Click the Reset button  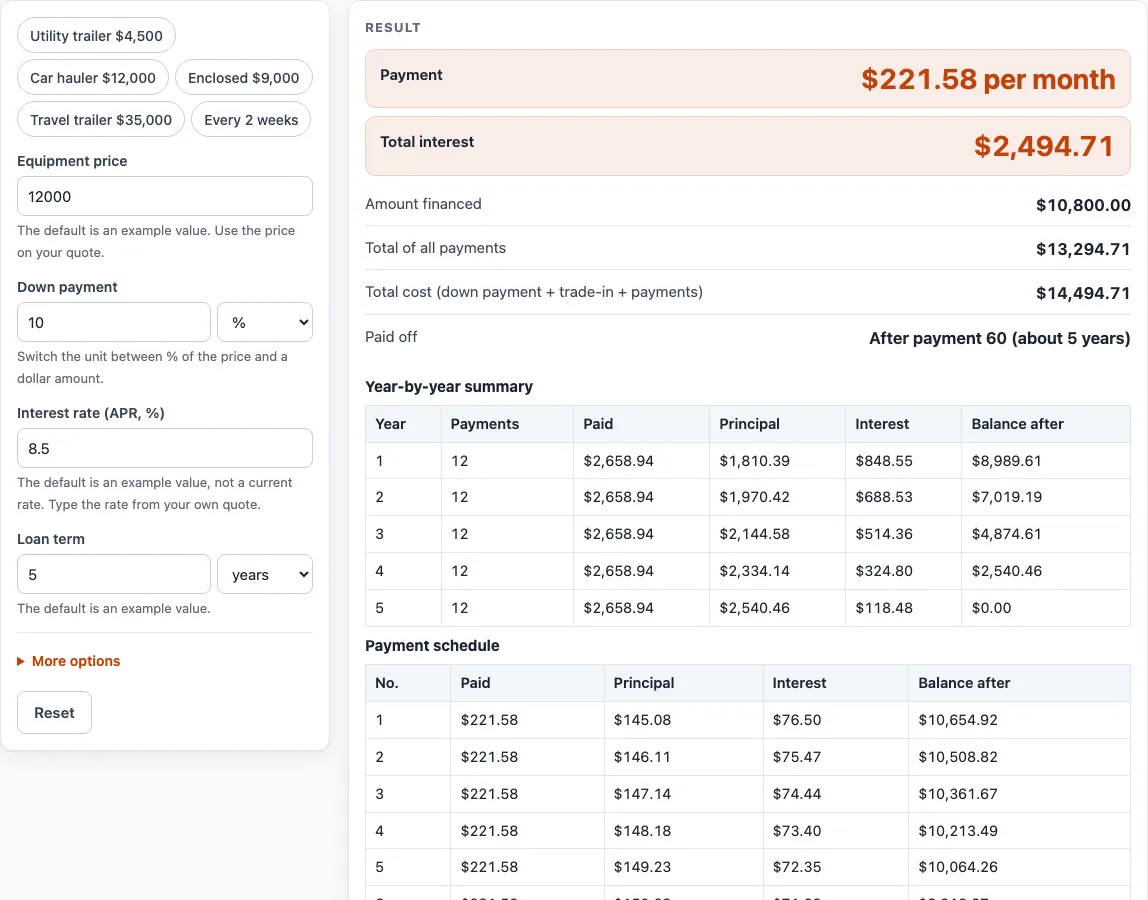pos(54,713)
